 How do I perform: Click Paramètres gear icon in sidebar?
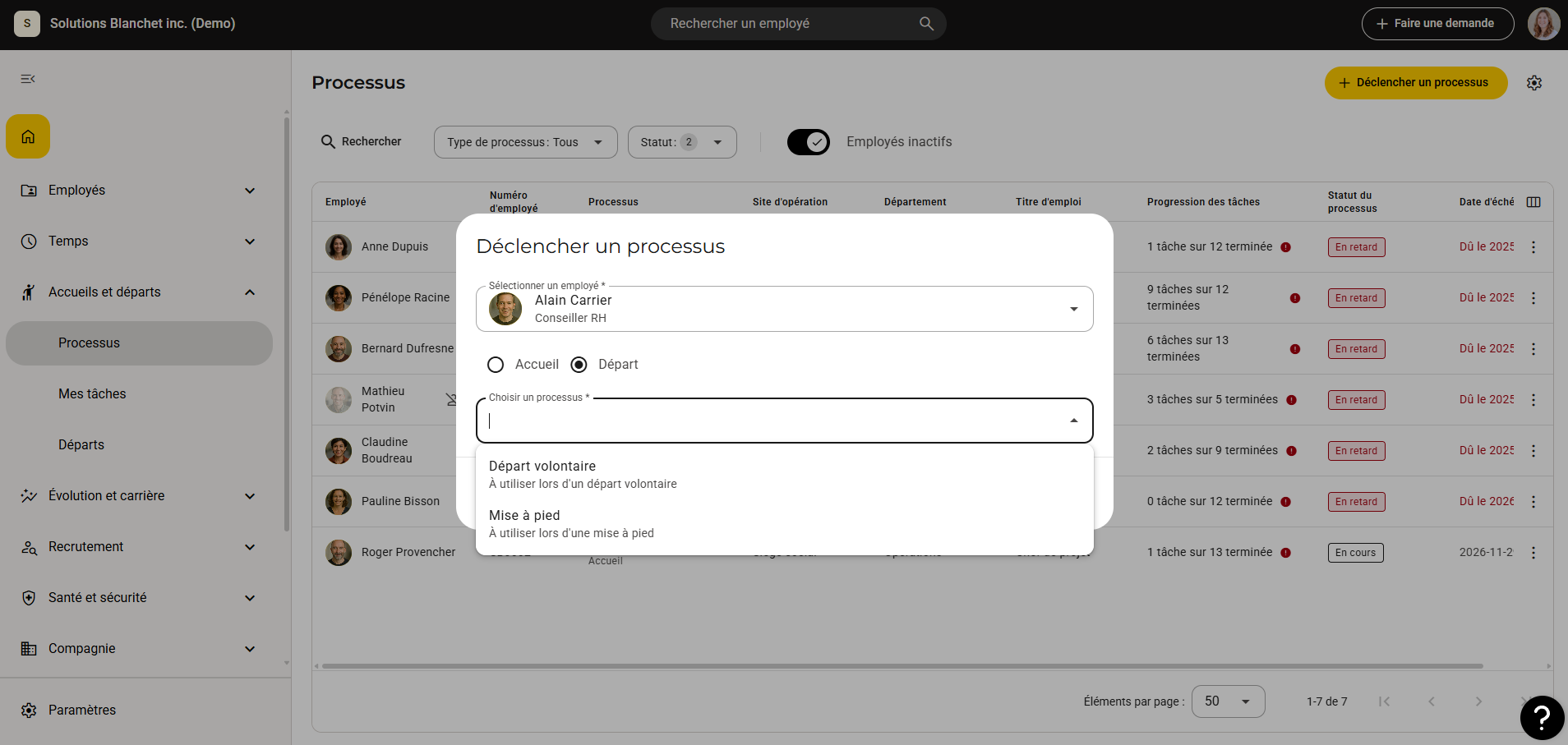click(29, 711)
